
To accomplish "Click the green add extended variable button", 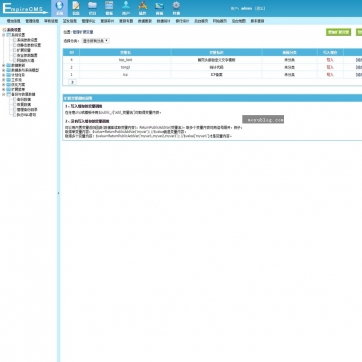I will [338, 32].
